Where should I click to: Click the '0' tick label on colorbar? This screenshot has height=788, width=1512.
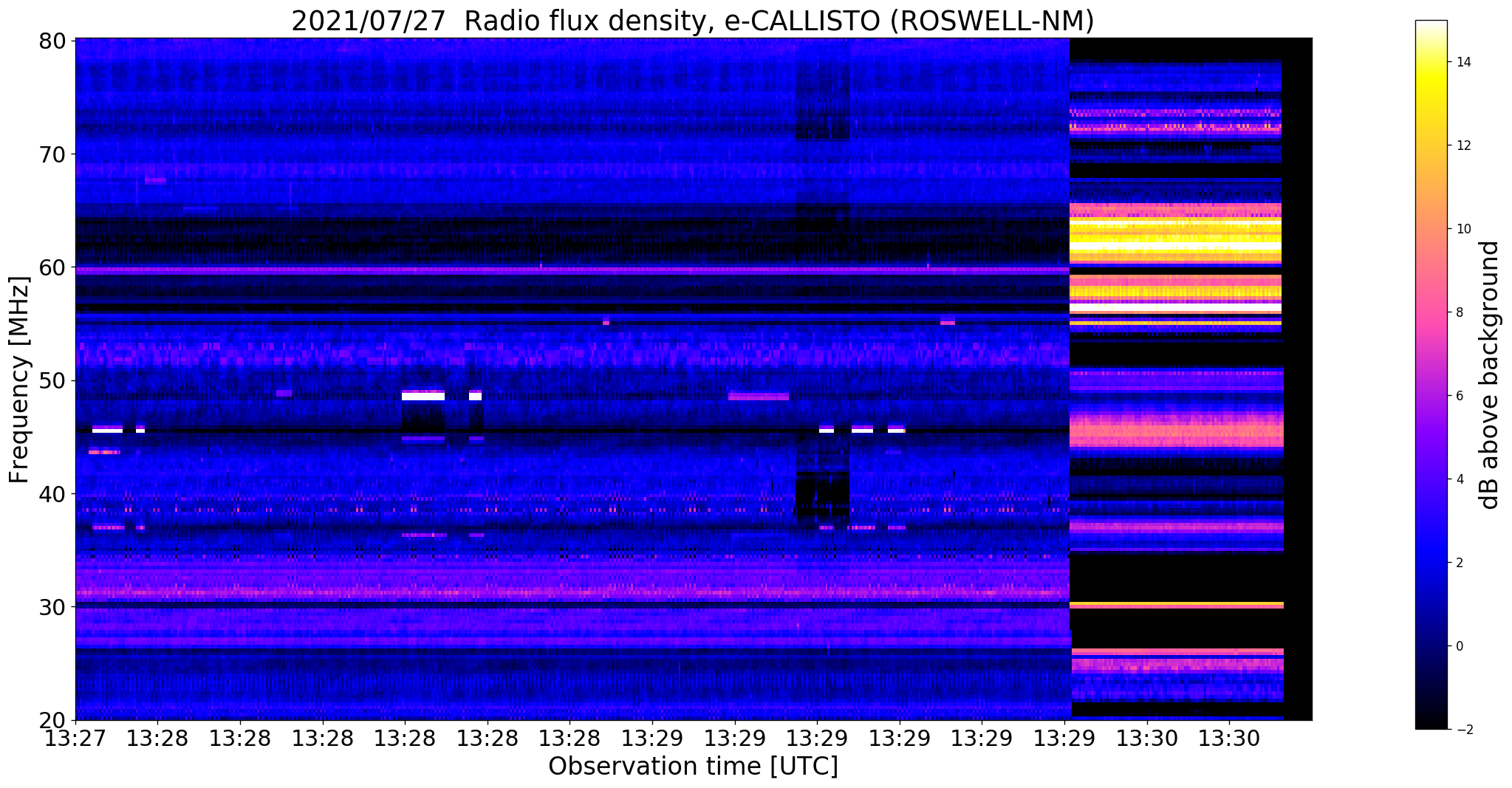pos(1459,646)
